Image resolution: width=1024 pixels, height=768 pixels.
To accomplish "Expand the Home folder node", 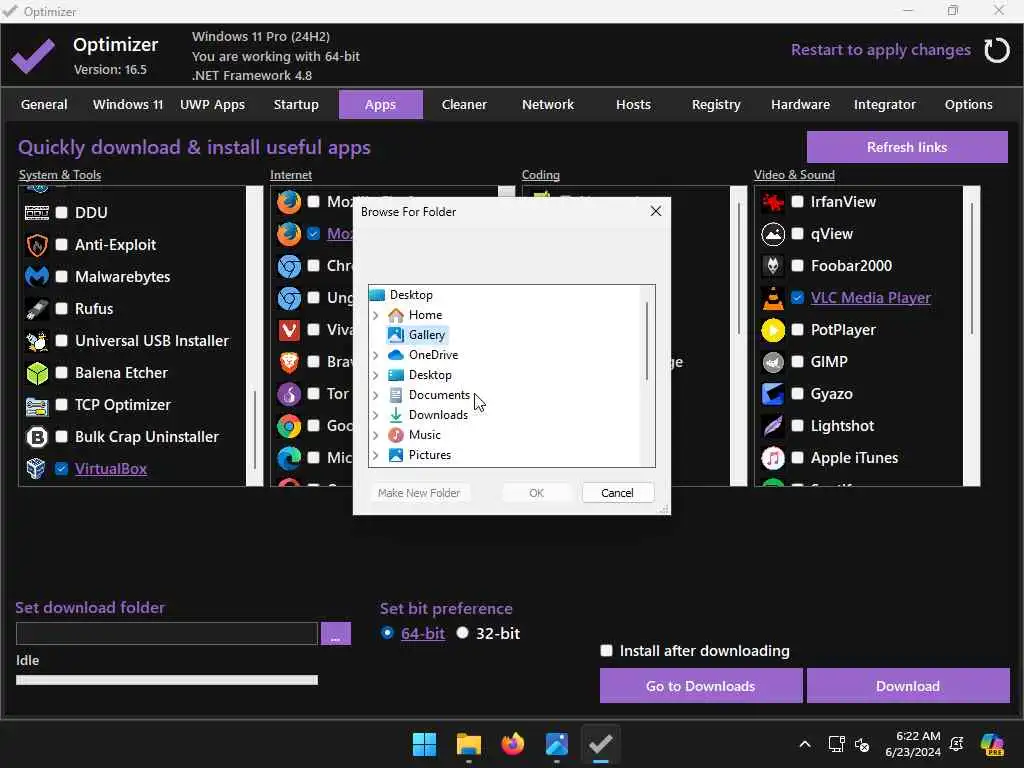I will tap(376, 315).
